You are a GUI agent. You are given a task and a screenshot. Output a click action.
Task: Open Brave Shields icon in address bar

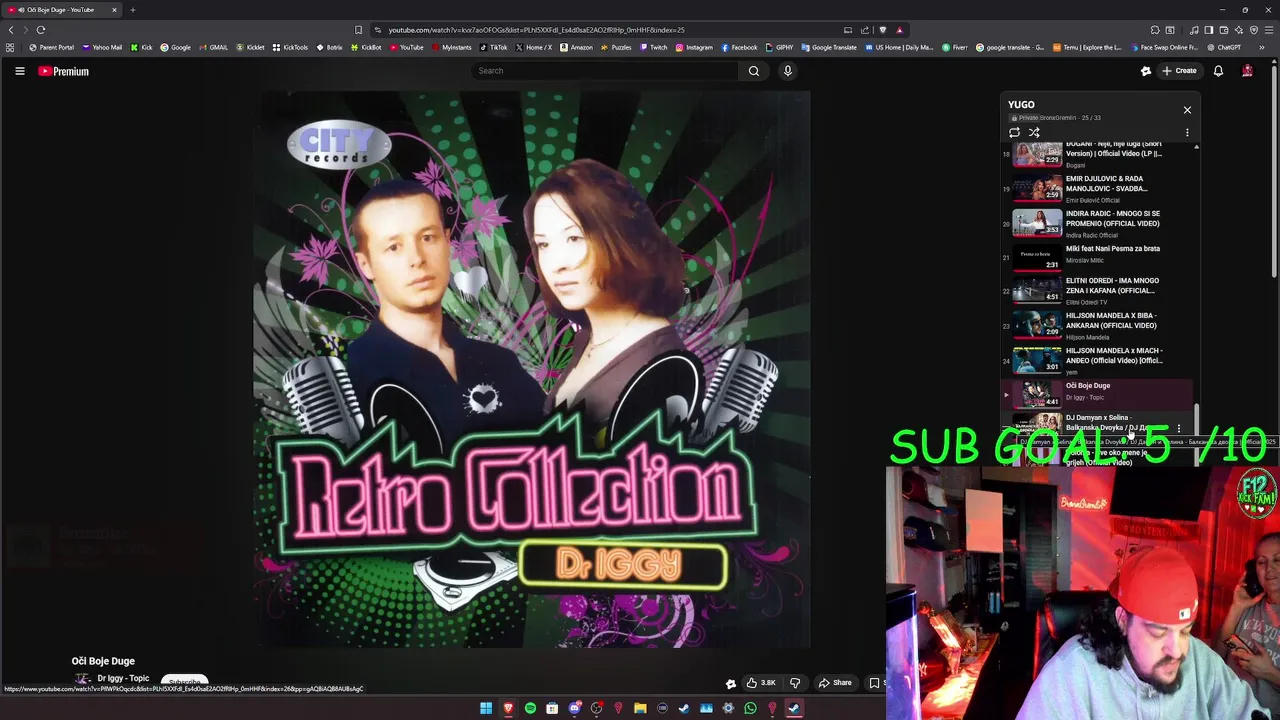pos(882,30)
